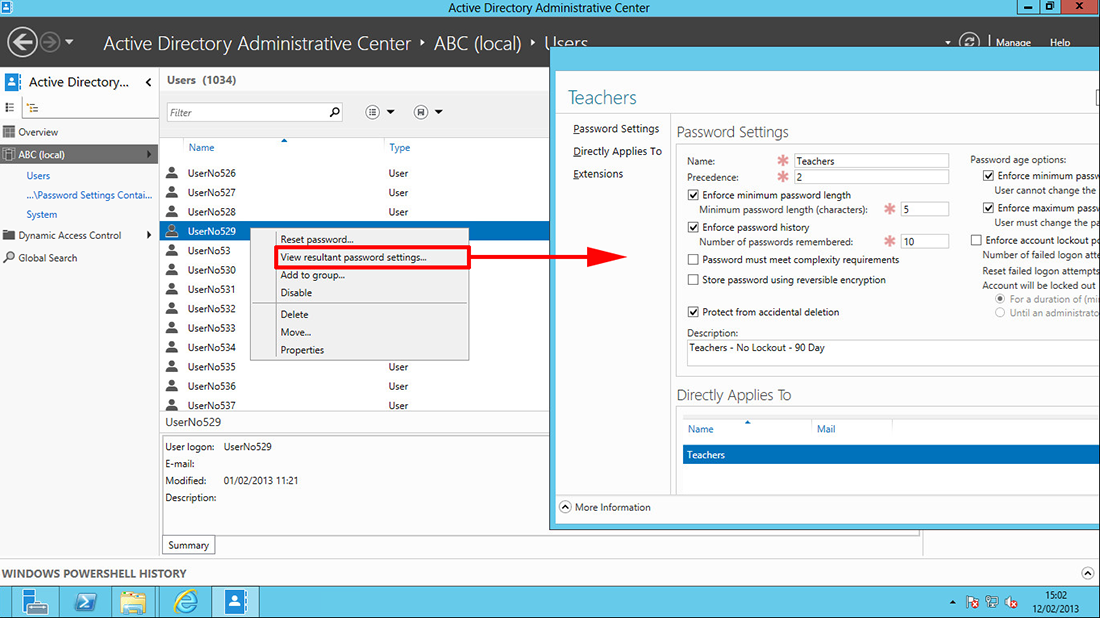Click the Name field containing Teachers
The image size is (1100, 618).
coord(871,161)
